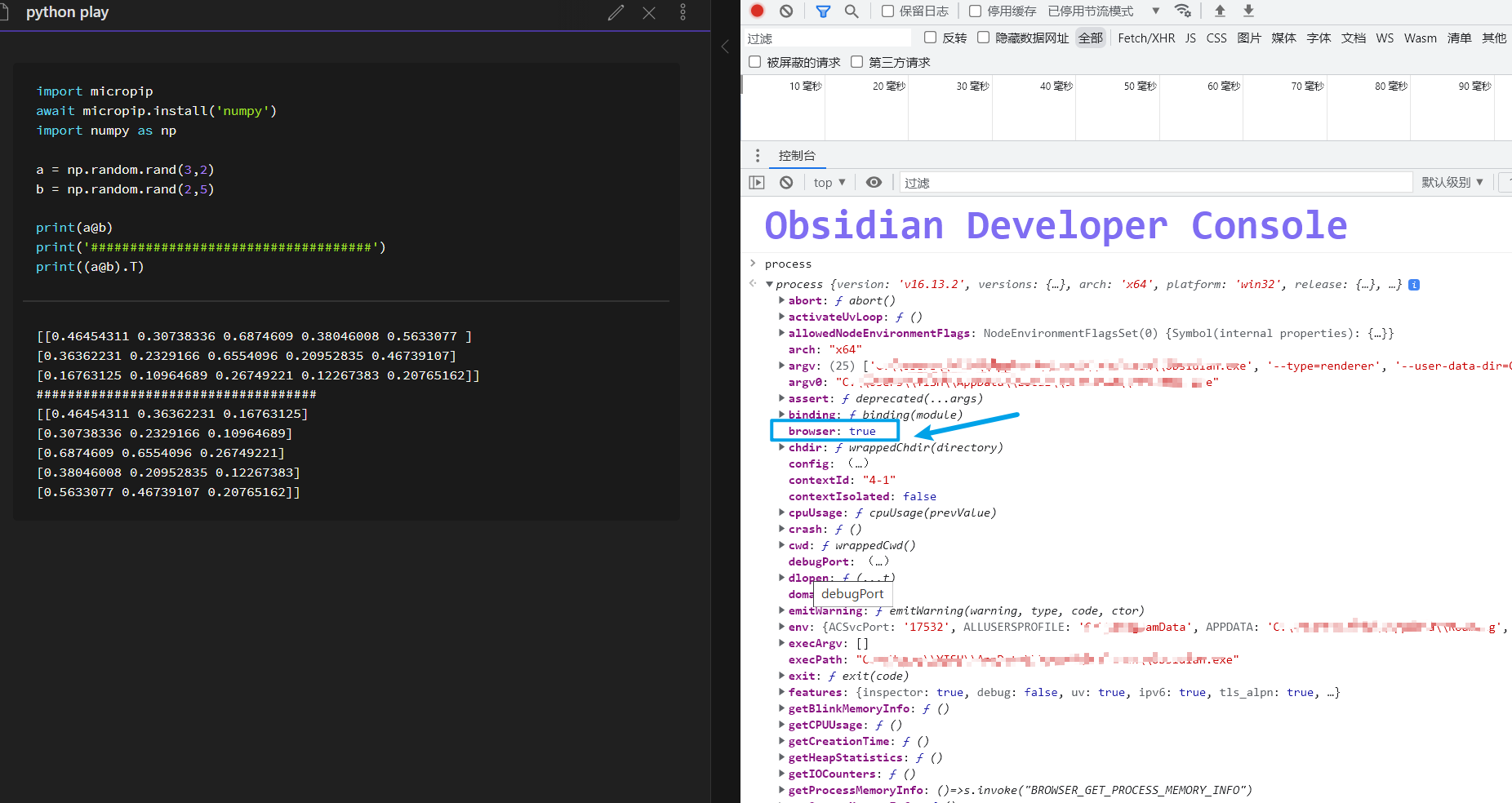Clear the console with the ban icon
This screenshot has height=803, width=1512.
point(786,182)
